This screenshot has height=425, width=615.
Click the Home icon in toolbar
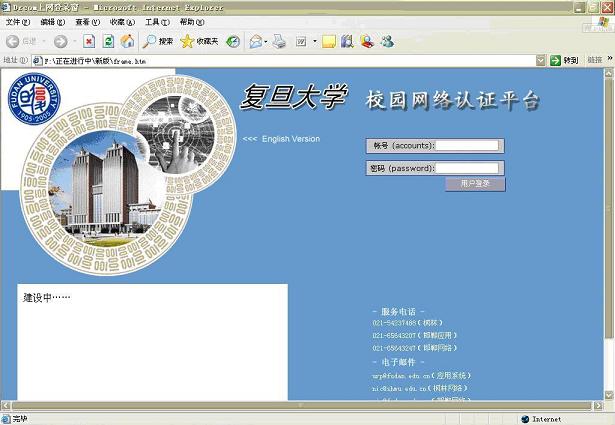point(127,41)
